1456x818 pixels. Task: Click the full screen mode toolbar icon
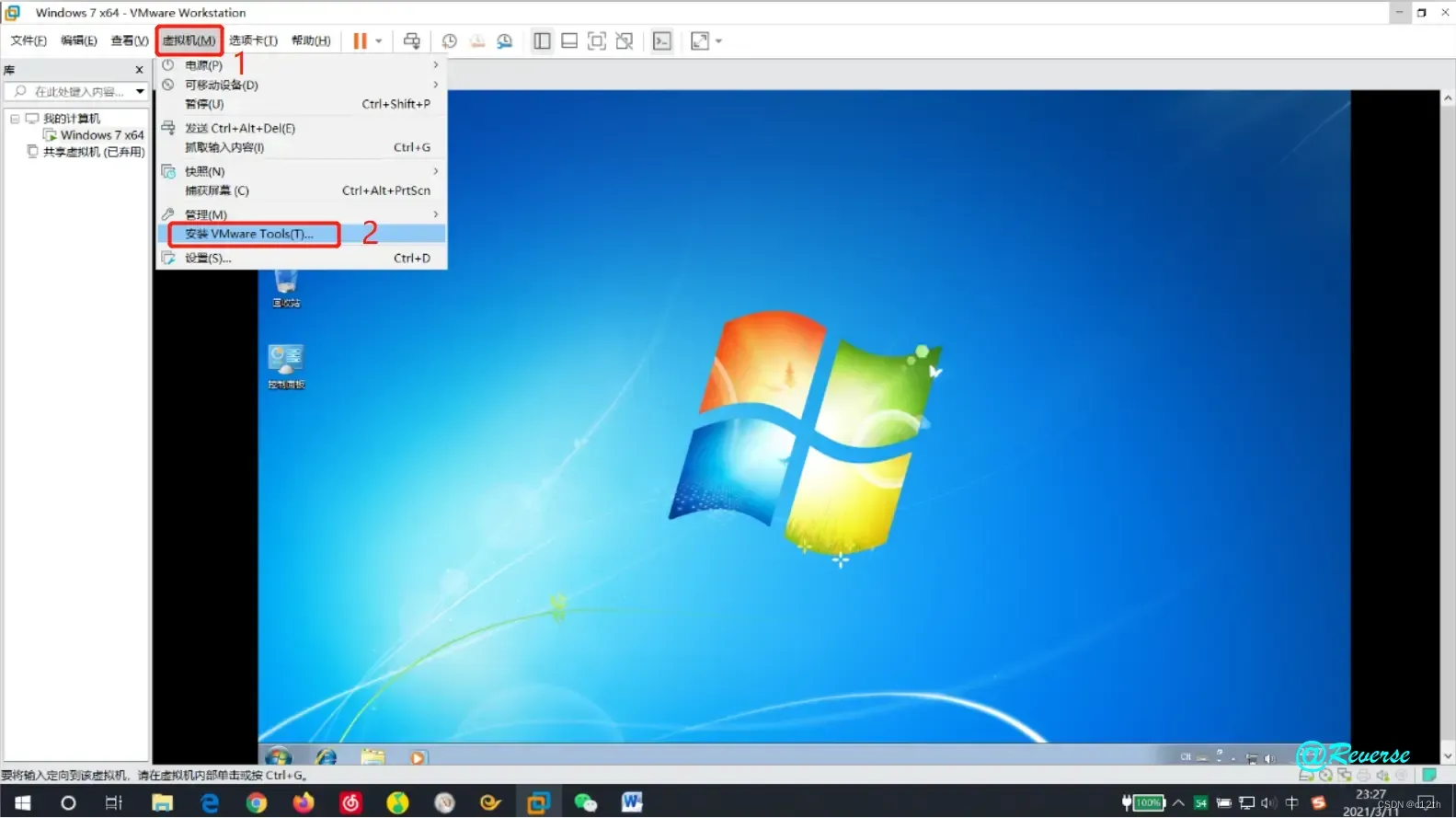(x=597, y=40)
